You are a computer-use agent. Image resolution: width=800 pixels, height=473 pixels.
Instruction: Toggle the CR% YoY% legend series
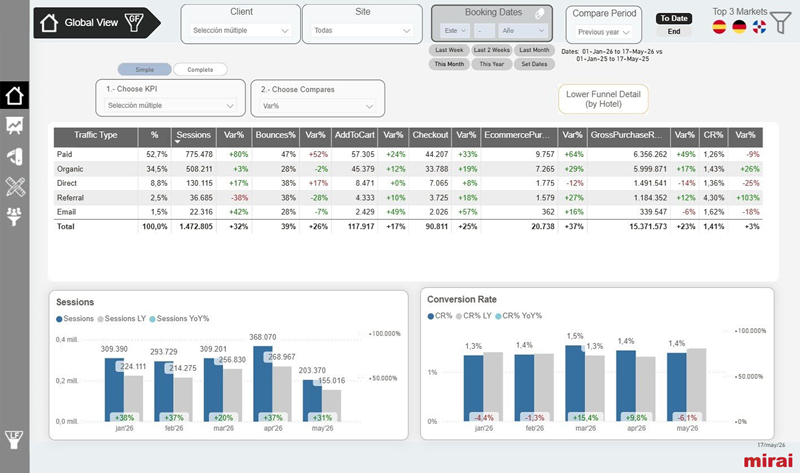pos(518,316)
